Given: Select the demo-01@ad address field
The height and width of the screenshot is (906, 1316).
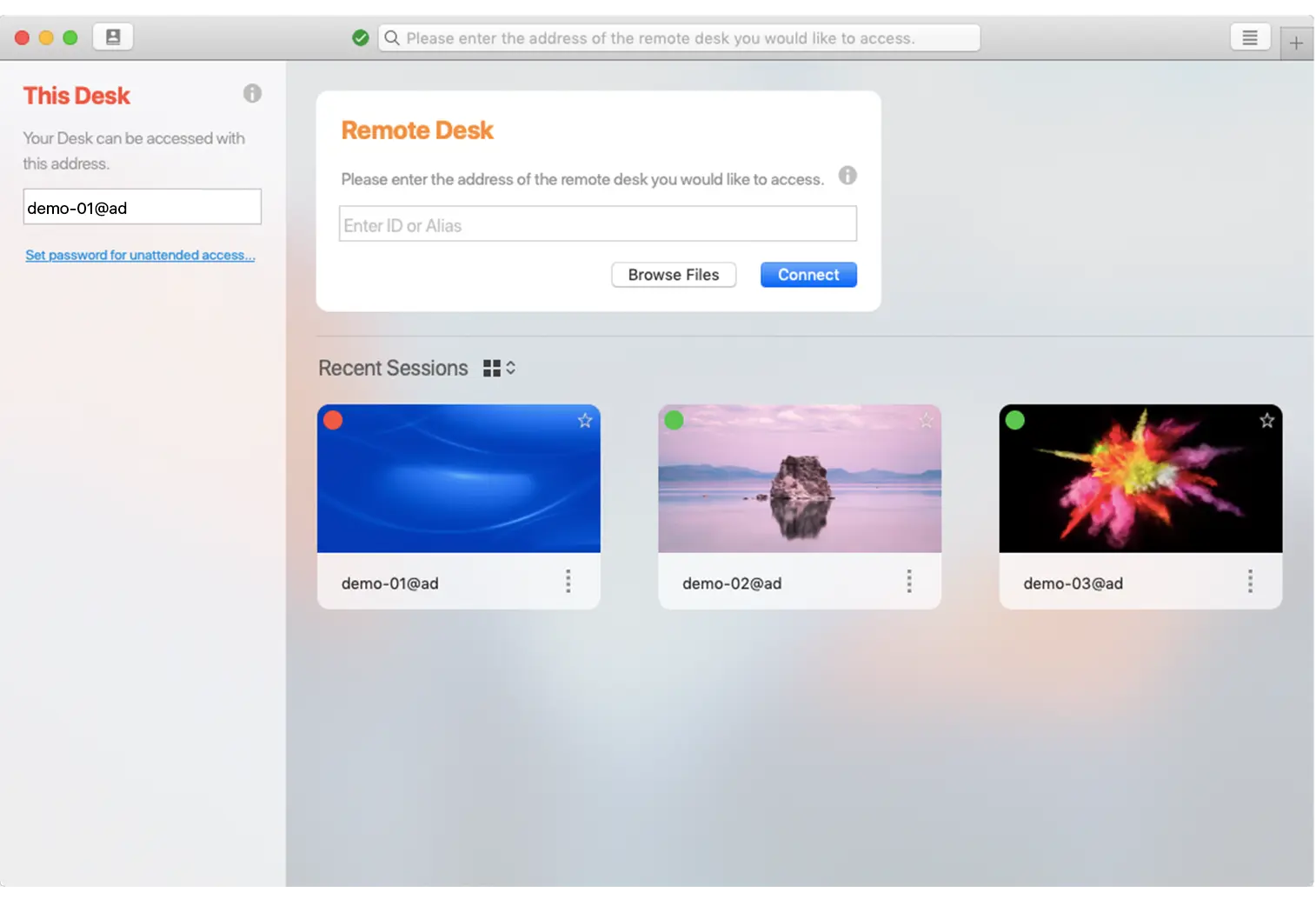Looking at the screenshot, I should coord(143,207).
